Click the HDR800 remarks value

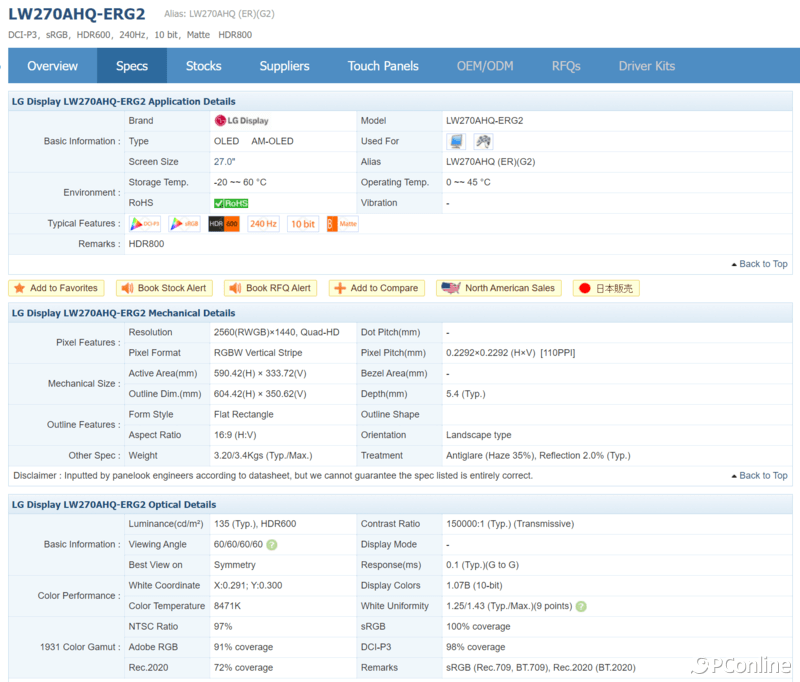pyautogui.click(x=146, y=244)
